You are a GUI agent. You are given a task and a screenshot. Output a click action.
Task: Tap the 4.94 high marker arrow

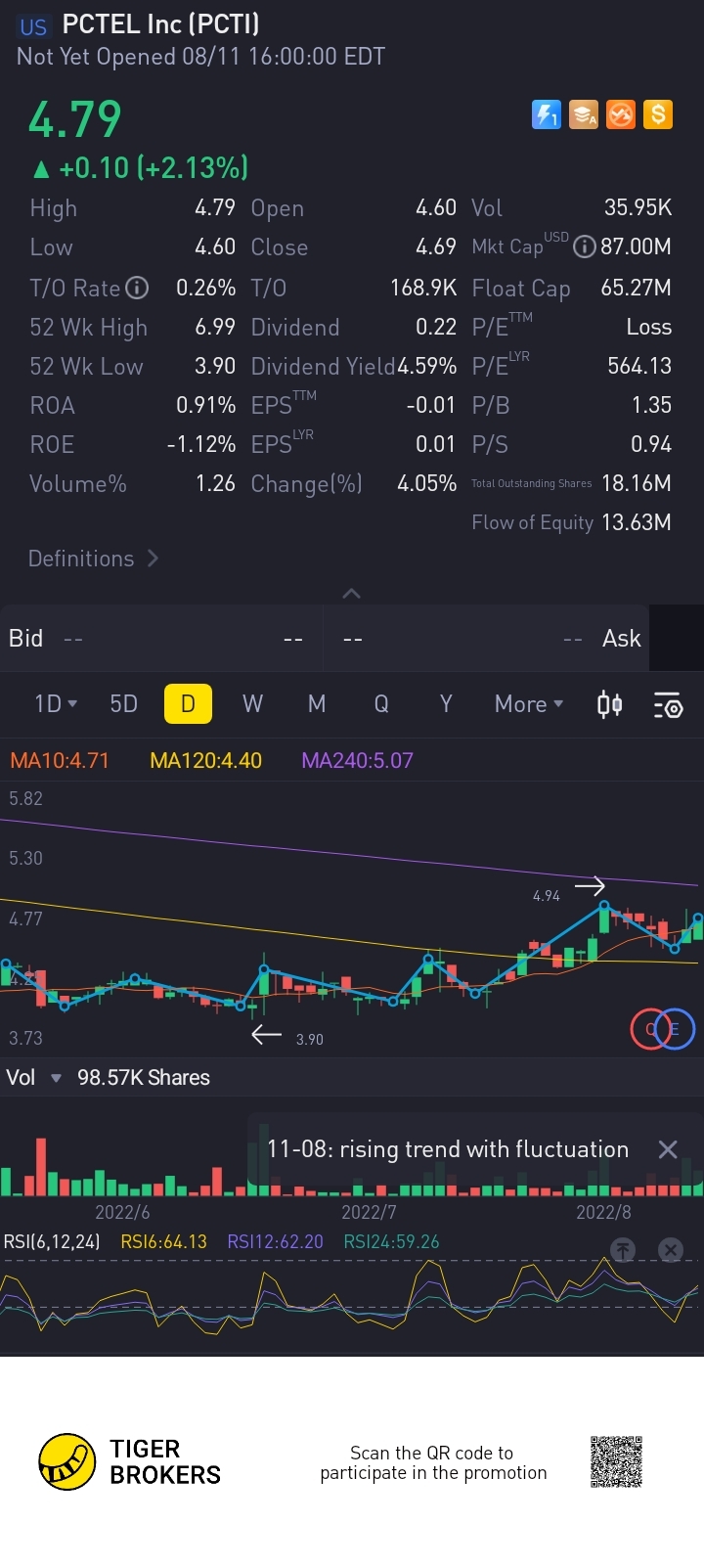point(590,886)
